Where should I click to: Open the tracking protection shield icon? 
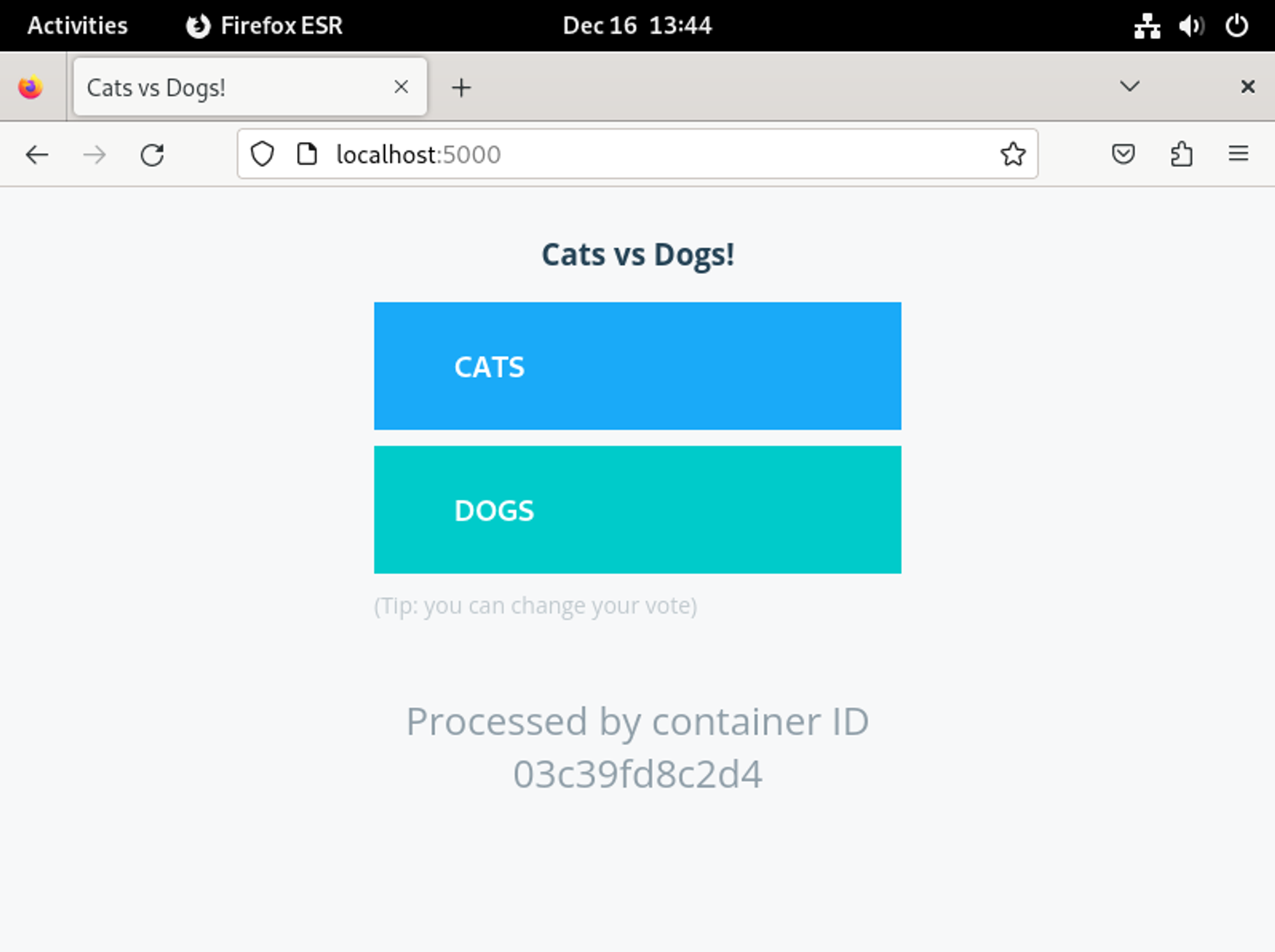(262, 154)
